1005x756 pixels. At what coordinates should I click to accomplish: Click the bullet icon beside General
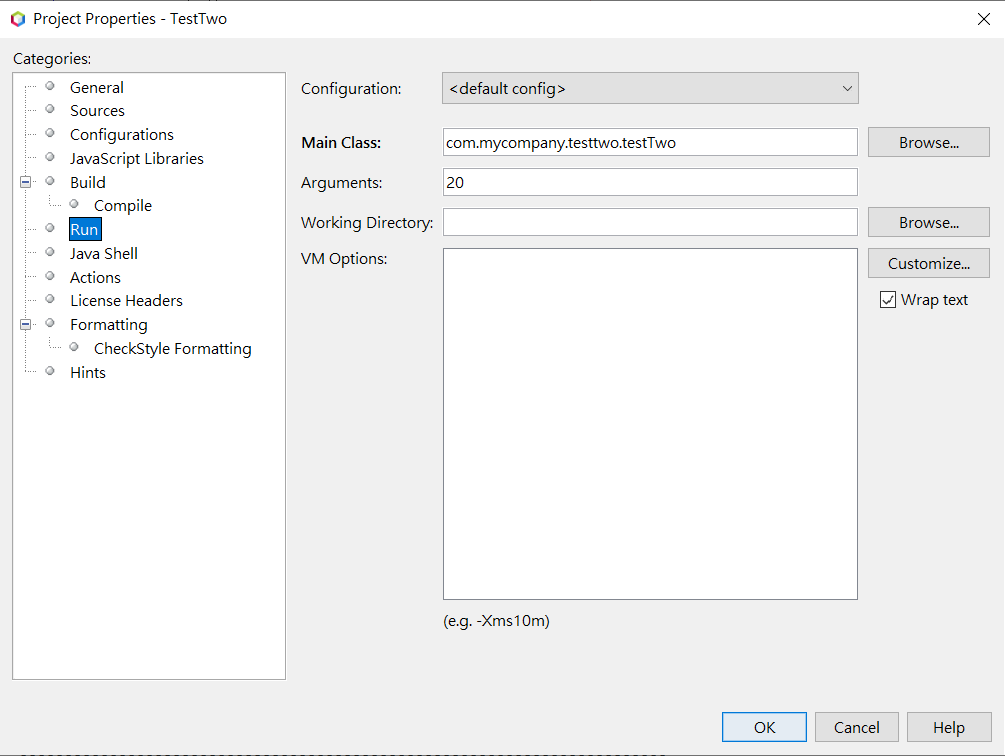click(50, 86)
